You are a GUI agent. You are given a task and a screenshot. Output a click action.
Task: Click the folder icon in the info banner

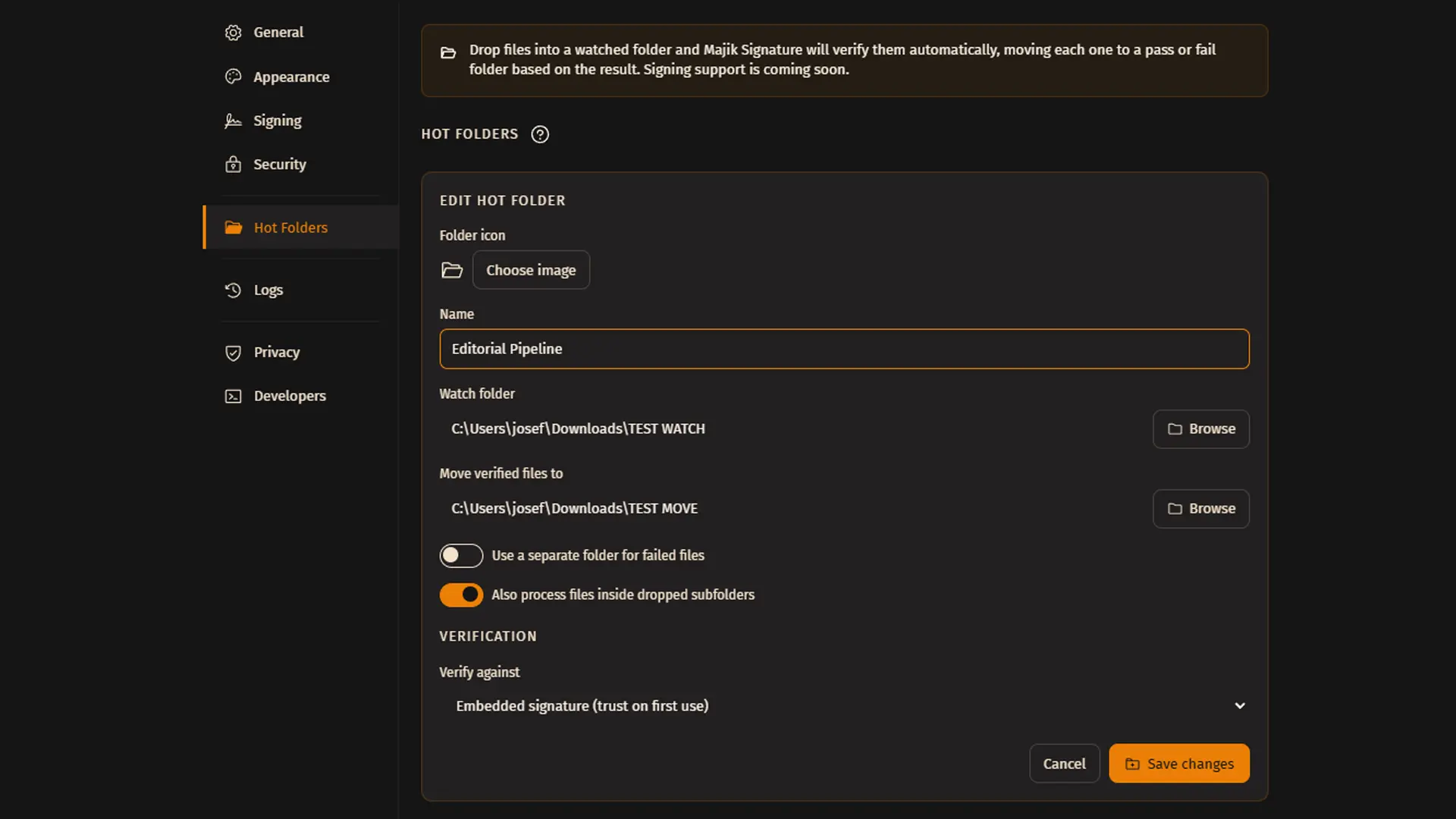[x=448, y=53]
